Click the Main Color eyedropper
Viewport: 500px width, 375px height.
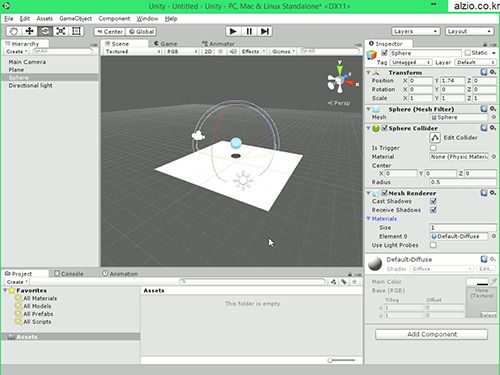(x=494, y=282)
